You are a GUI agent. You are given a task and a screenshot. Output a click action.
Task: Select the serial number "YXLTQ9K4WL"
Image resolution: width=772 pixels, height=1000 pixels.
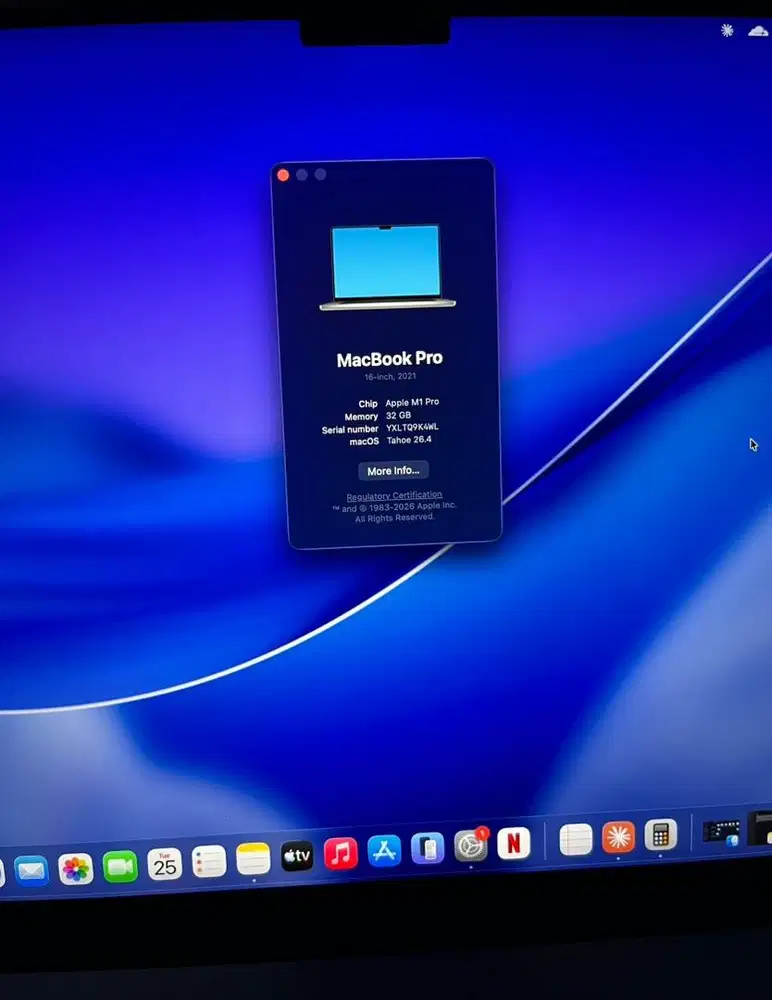[x=412, y=427]
